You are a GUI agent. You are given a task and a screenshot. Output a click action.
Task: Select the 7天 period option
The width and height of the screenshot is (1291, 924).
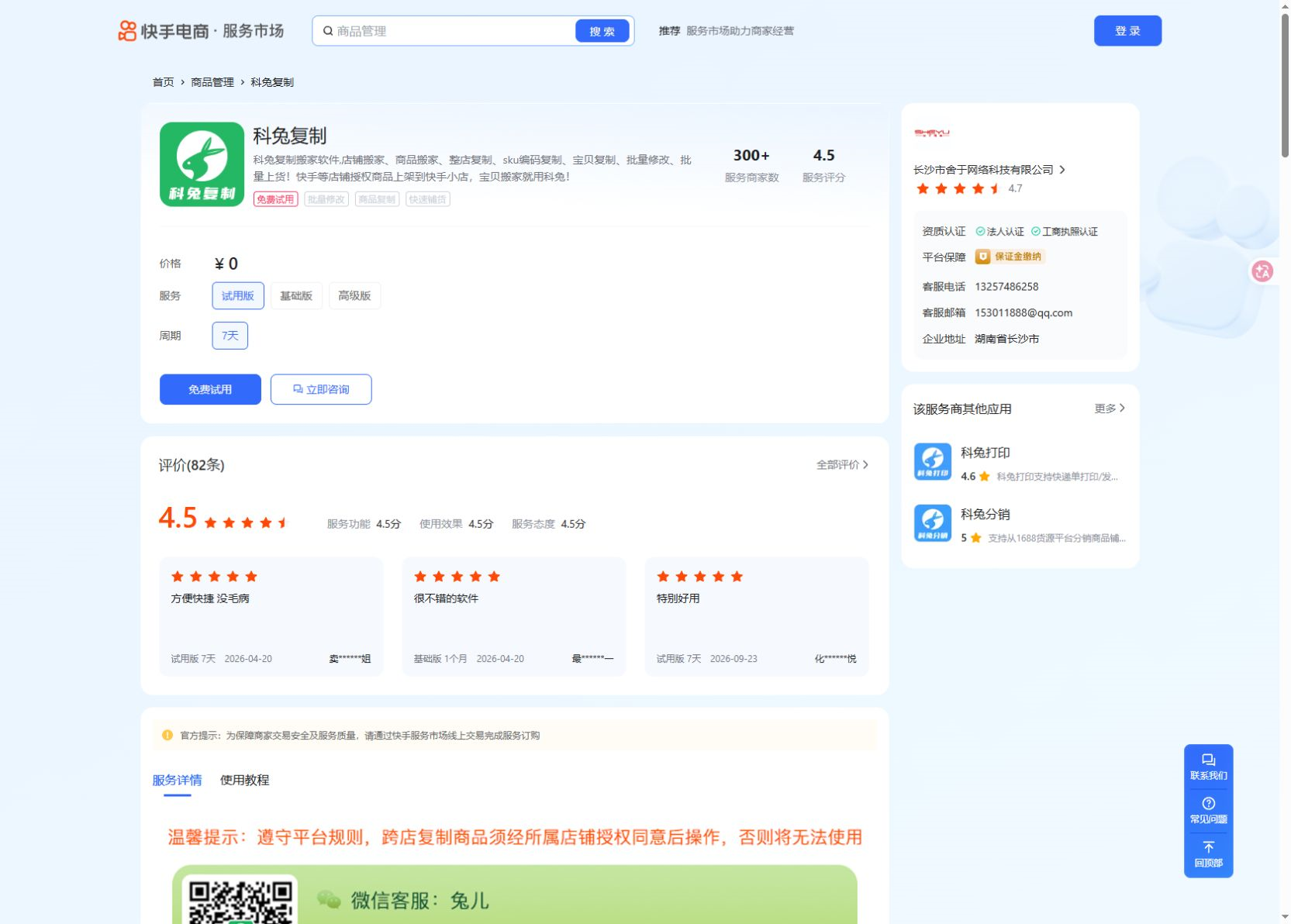[x=230, y=336]
